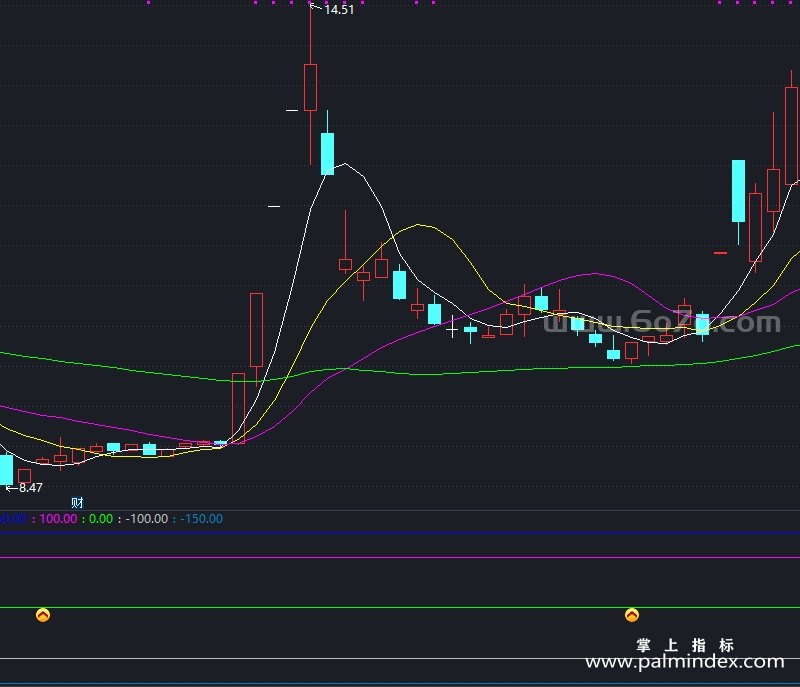Click the right orange up-arrow signal icon

[632, 615]
